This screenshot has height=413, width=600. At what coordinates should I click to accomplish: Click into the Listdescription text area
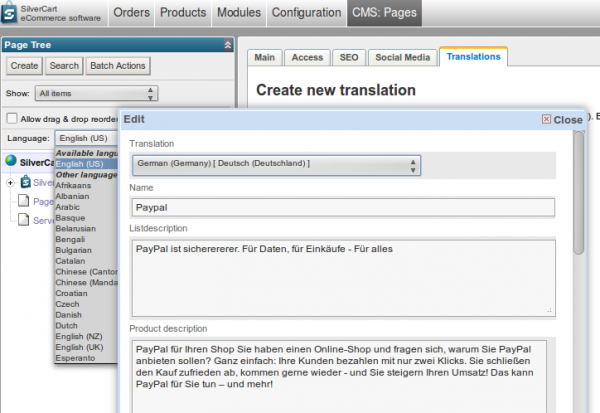[x=343, y=278]
